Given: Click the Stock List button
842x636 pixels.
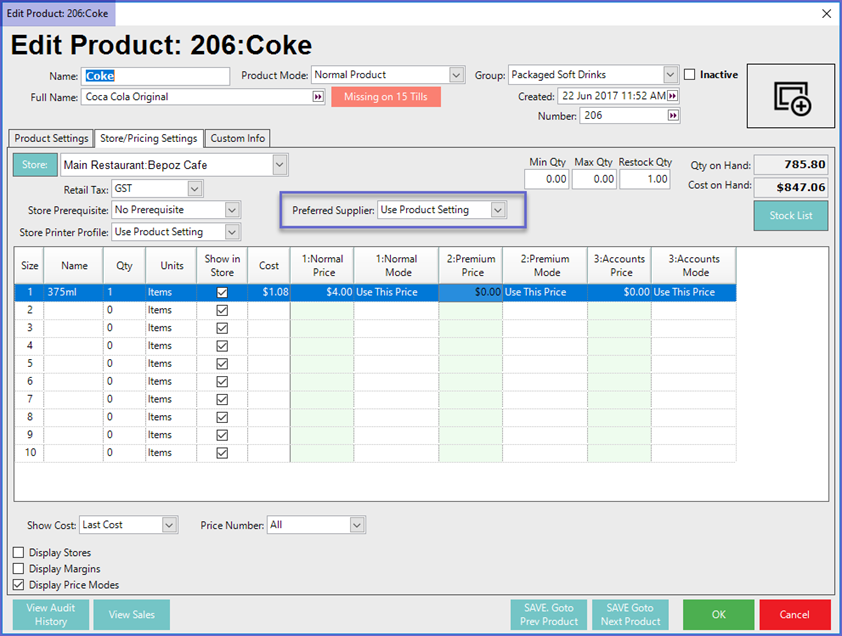Looking at the screenshot, I should coord(790,216).
